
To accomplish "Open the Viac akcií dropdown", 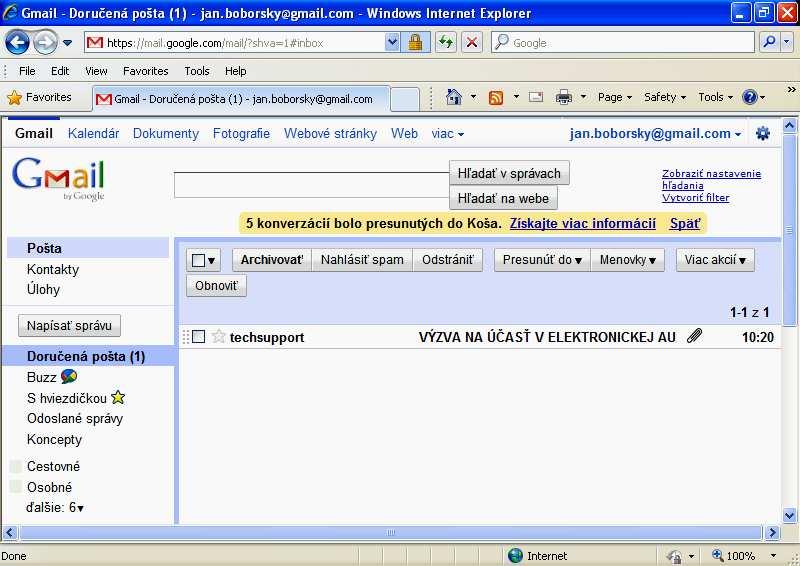I will point(715,260).
